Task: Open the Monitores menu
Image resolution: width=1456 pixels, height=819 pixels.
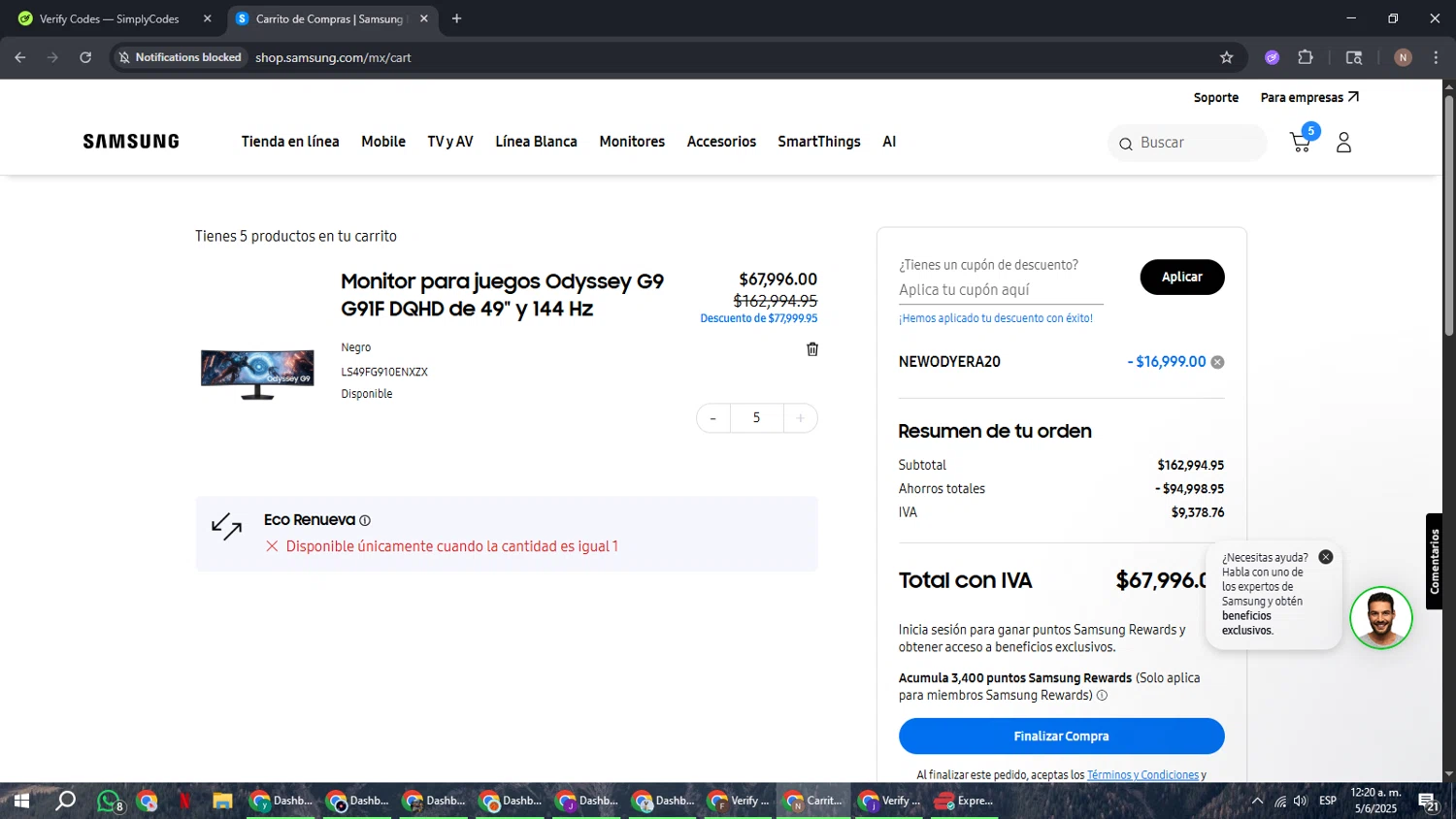Action: coord(632,142)
